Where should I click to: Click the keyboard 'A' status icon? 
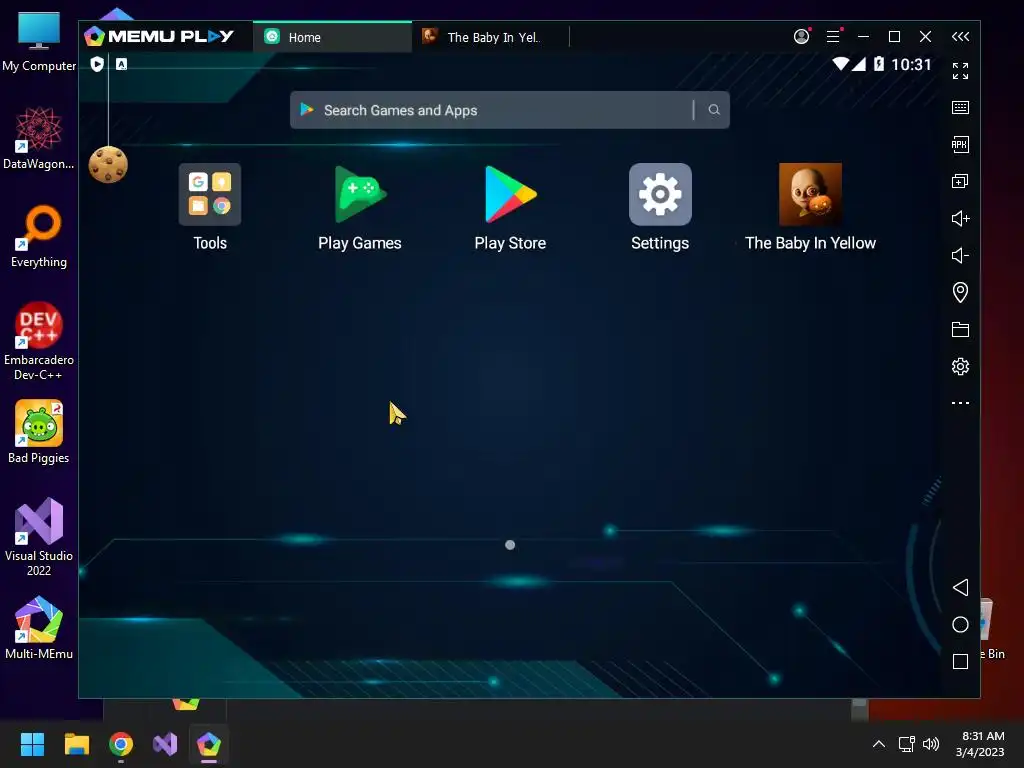[x=121, y=64]
